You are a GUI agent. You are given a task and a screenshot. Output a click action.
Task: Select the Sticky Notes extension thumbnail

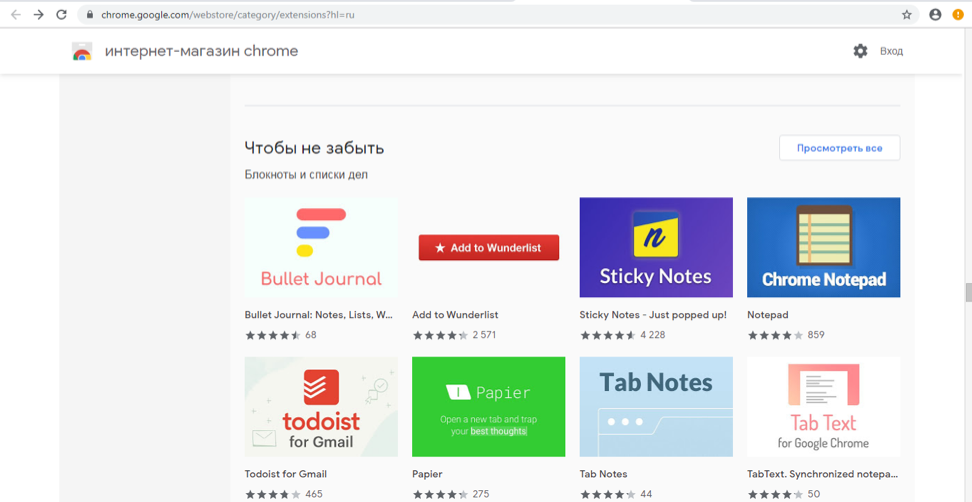[656, 247]
